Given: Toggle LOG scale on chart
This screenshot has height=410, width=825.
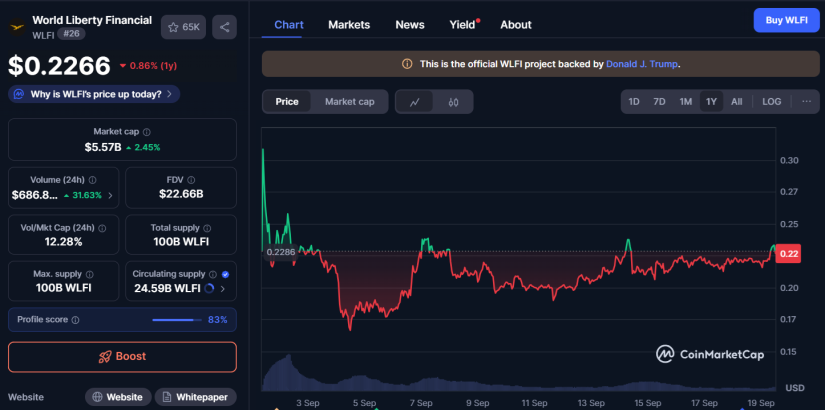Looking at the screenshot, I should point(772,102).
